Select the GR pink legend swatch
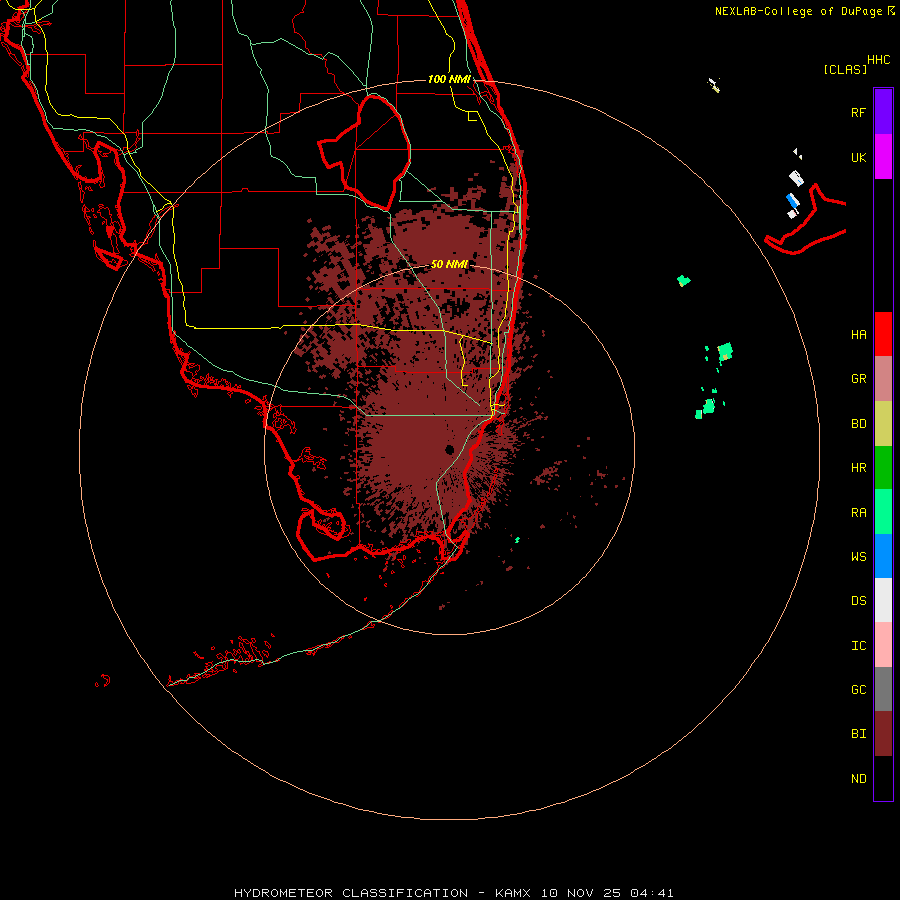The height and width of the screenshot is (900, 900). 883,379
